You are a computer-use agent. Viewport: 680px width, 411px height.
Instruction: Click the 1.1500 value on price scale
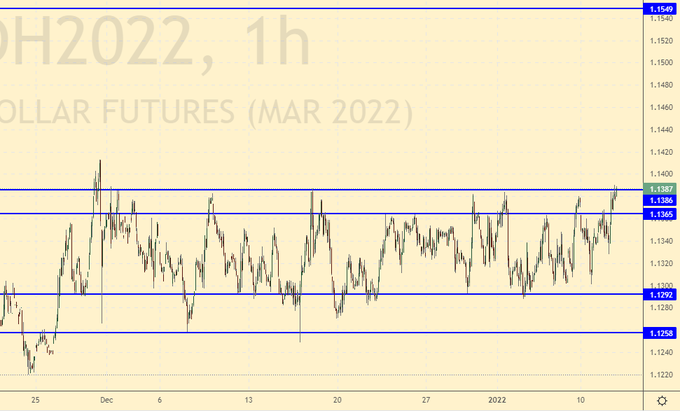tap(660, 62)
